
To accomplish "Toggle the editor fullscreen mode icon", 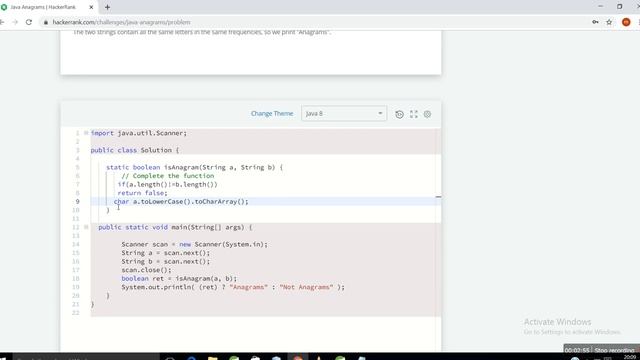I will (413, 114).
